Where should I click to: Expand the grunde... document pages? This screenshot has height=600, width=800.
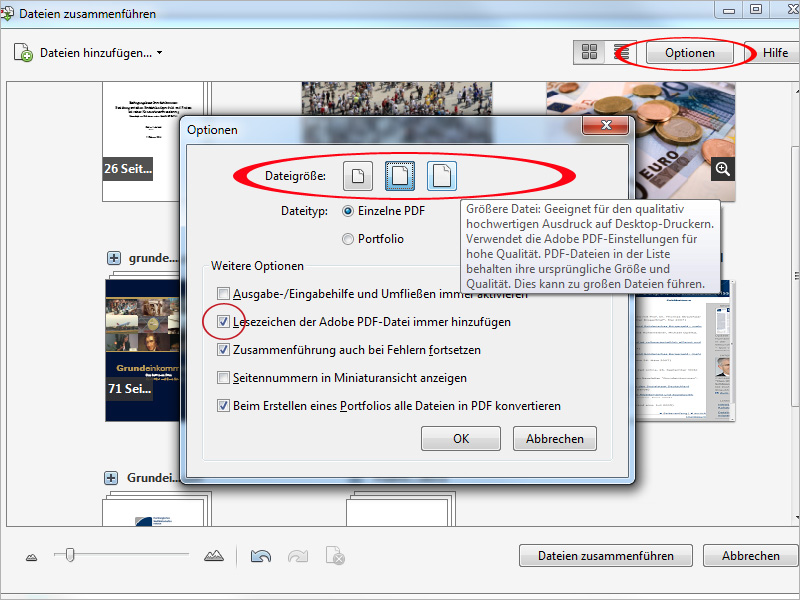(x=114, y=258)
